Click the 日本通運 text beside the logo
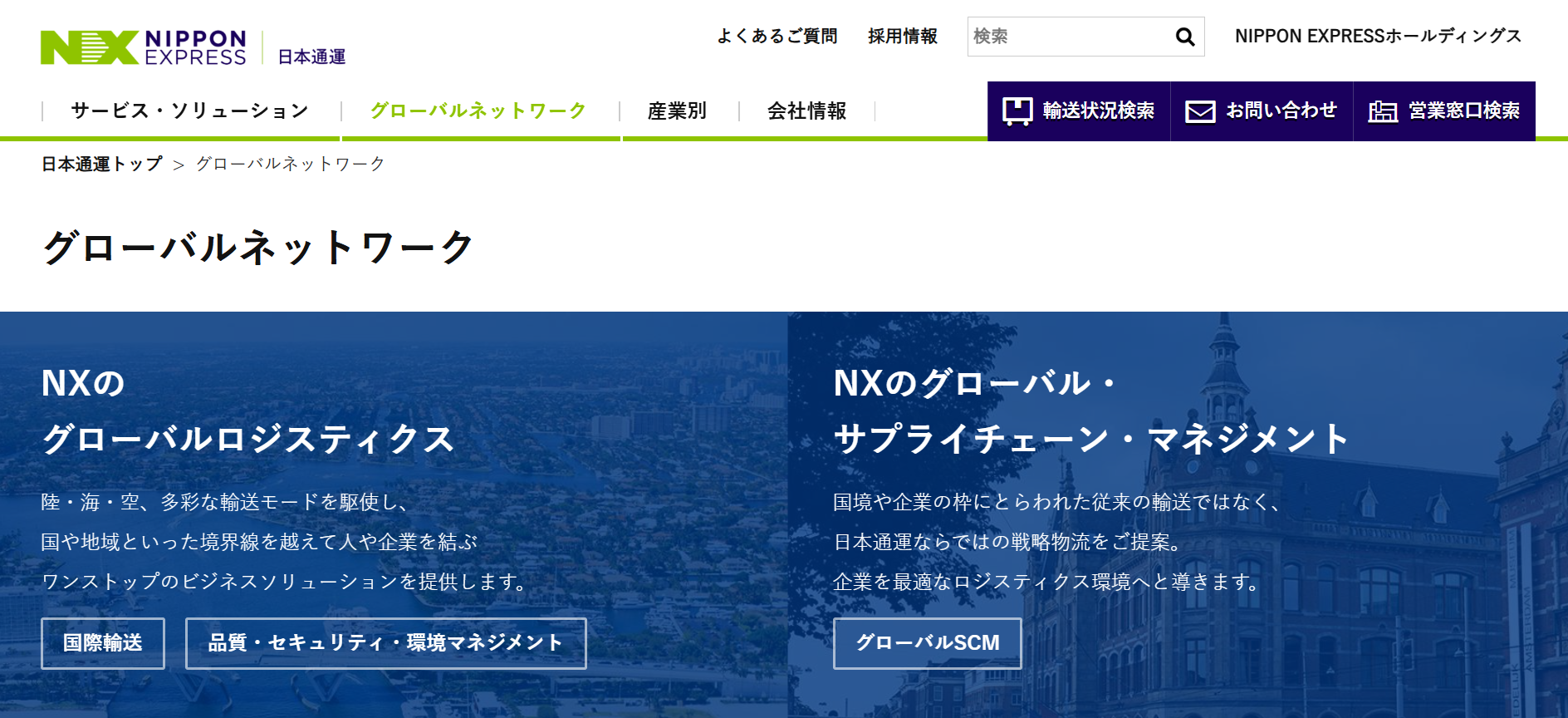The image size is (1568, 718). (311, 57)
